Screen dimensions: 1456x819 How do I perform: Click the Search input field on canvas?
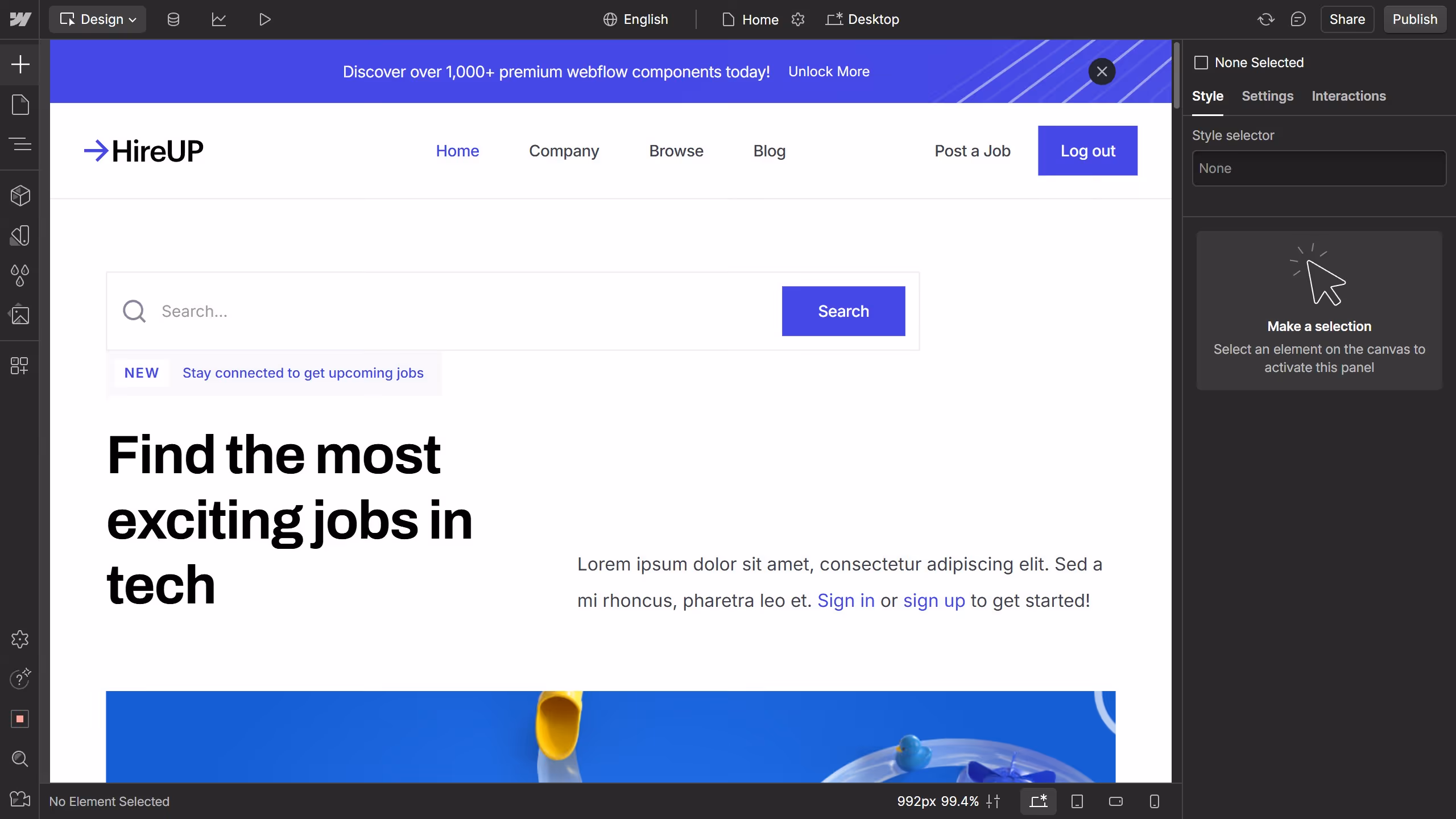point(398,311)
